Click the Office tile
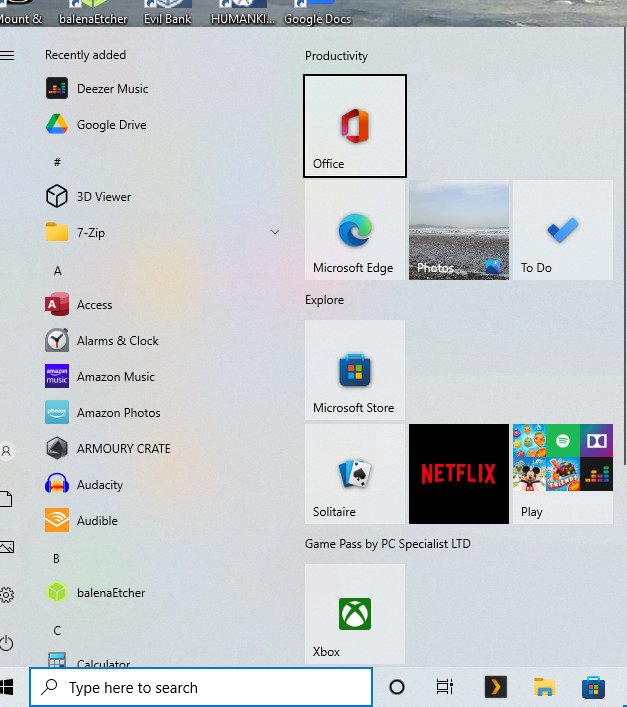627x707 pixels. [355, 126]
